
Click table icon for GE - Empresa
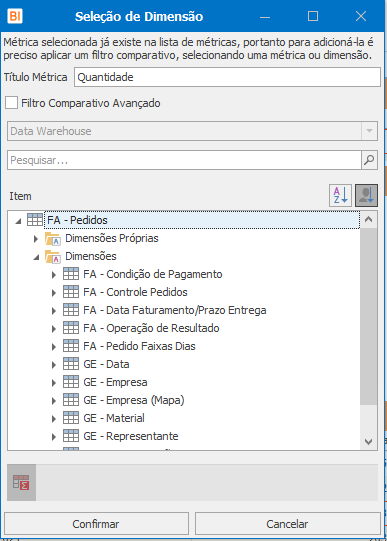pyautogui.click(x=71, y=382)
